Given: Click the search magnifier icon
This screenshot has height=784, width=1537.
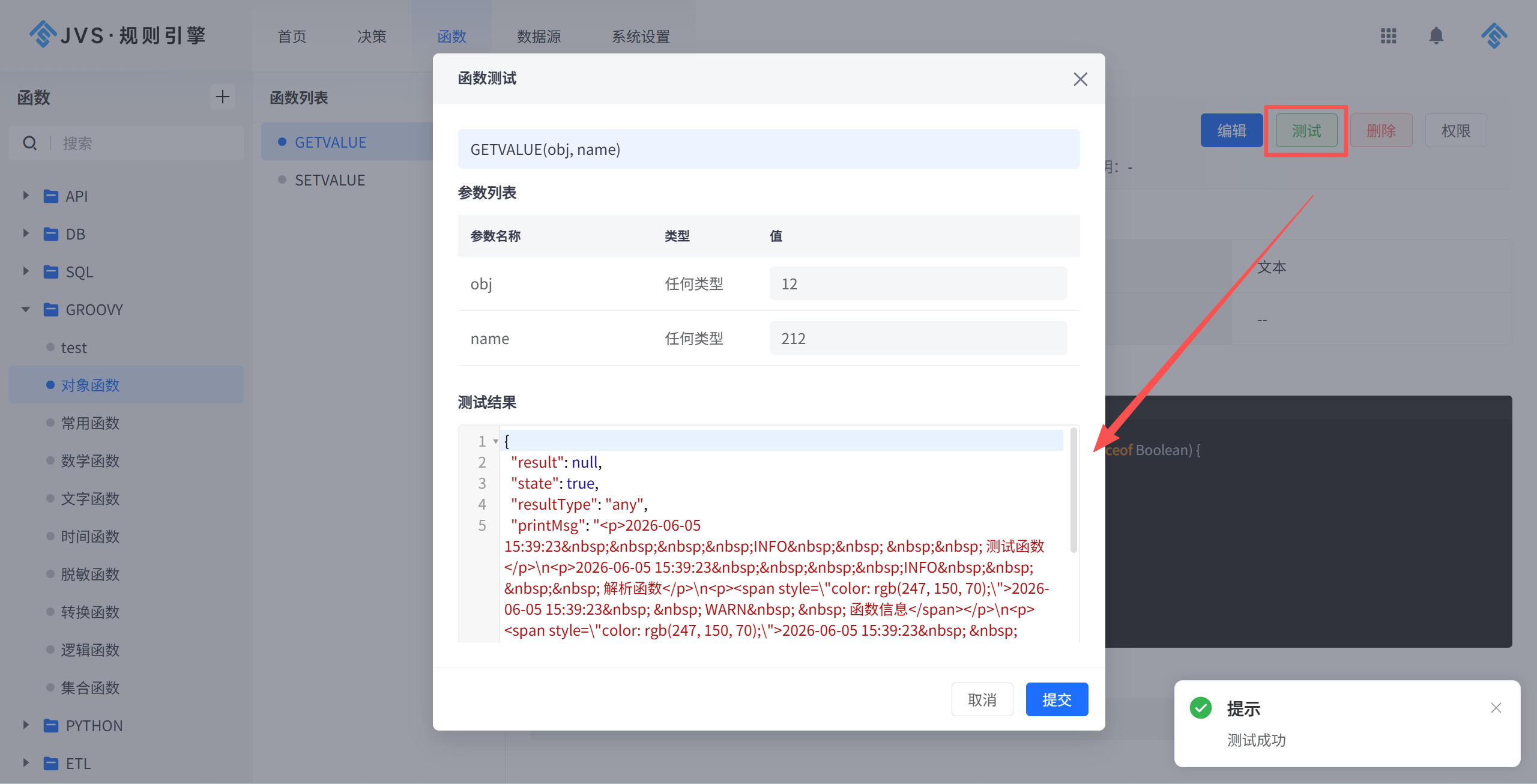Looking at the screenshot, I should 29,143.
